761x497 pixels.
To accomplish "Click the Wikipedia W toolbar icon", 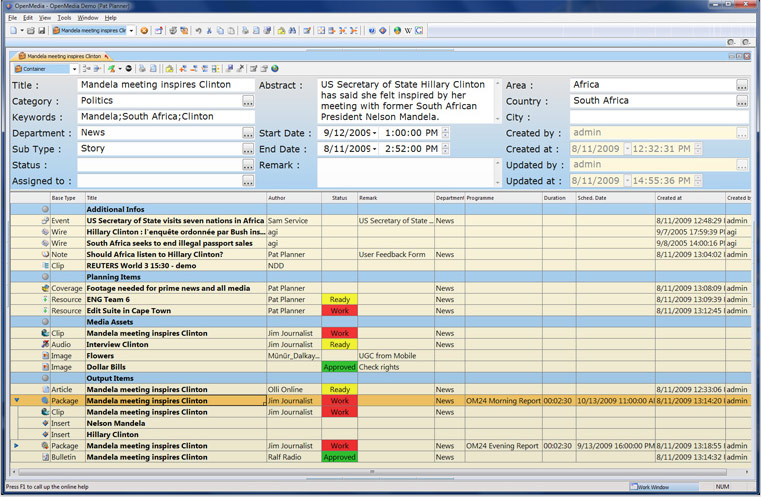I will point(408,31).
